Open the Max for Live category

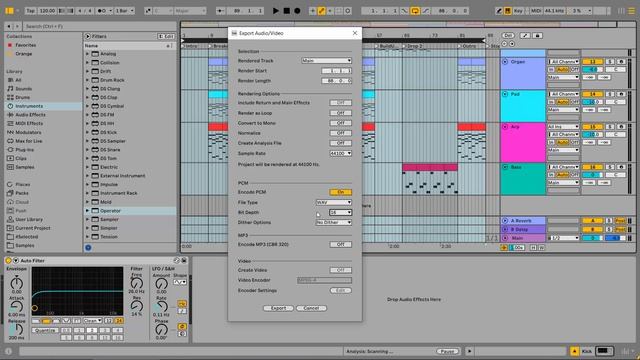29,141
